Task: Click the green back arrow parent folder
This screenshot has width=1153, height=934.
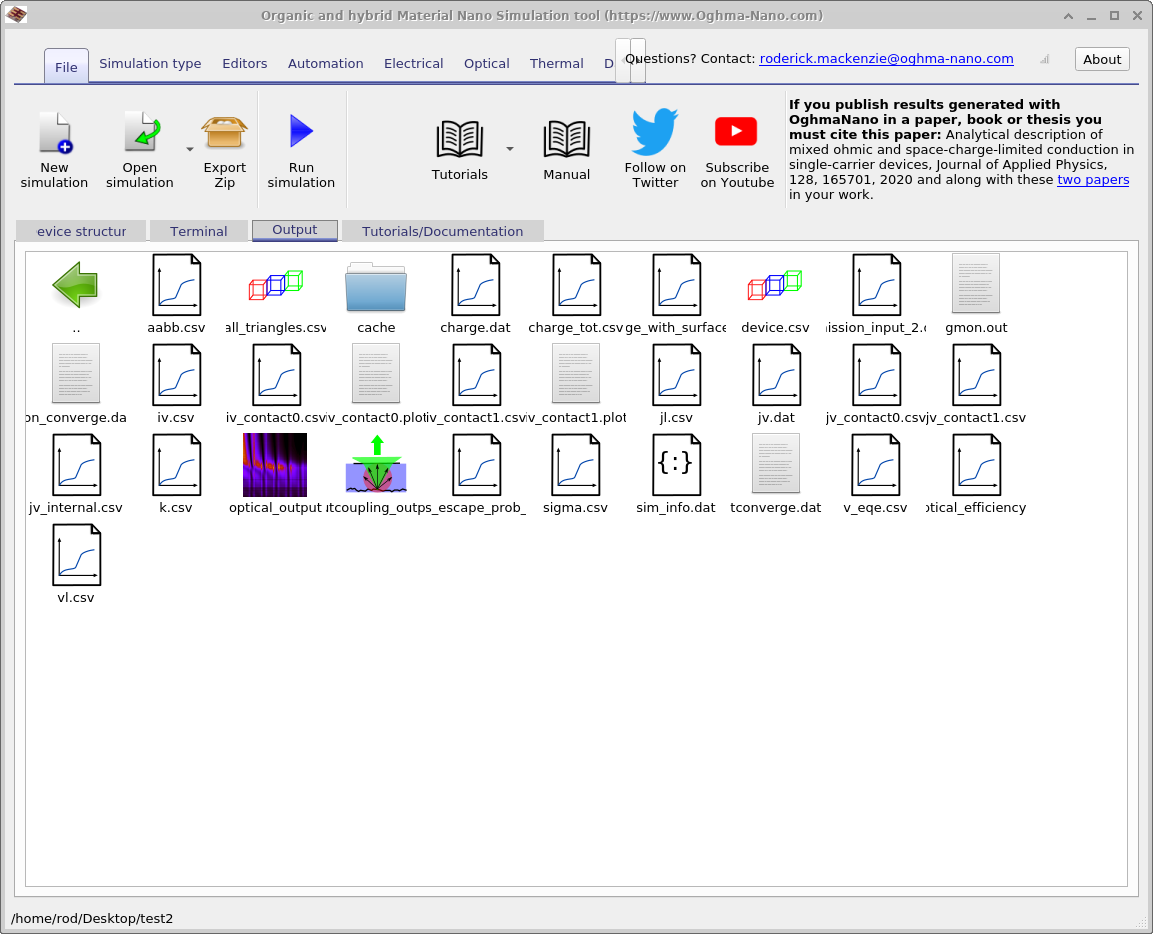Action: pos(76,285)
